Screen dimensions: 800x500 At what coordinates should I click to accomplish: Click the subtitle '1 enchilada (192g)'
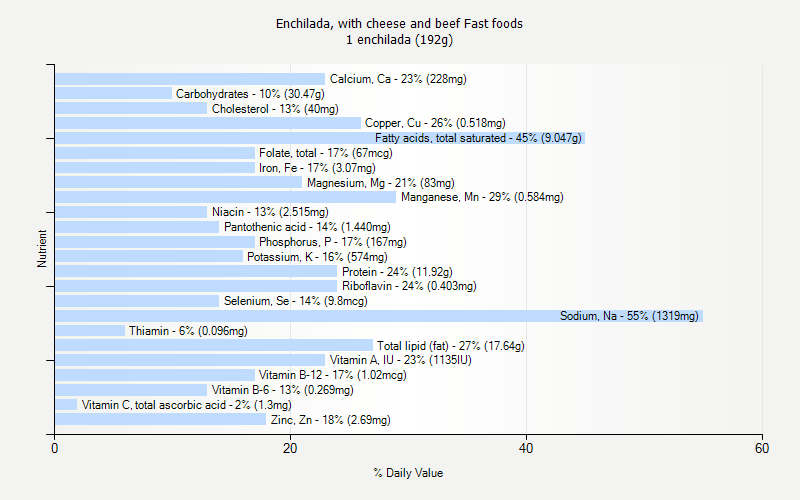pos(399,40)
